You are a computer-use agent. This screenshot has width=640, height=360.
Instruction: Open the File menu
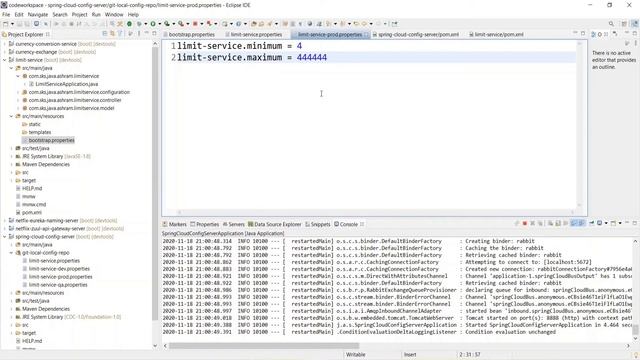(x=6, y=14)
